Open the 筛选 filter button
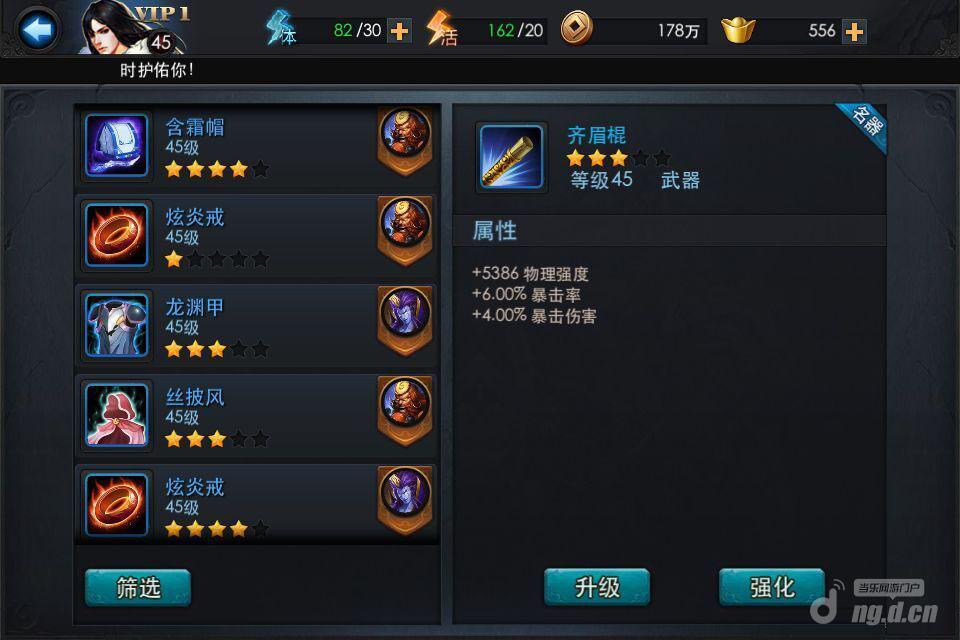This screenshot has width=960, height=640. pyautogui.click(x=138, y=587)
